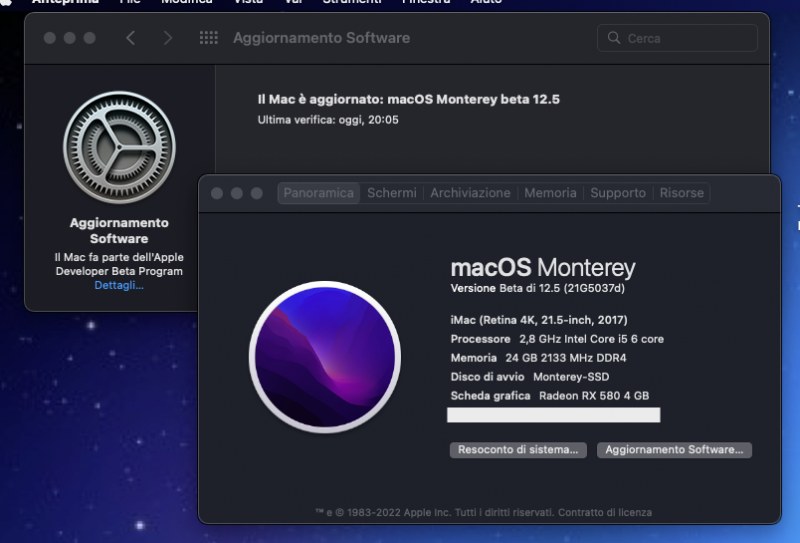The height and width of the screenshot is (543, 800).
Task: Click memory value '24 GB 2133 MHz DDR4'
Action: (x=566, y=358)
